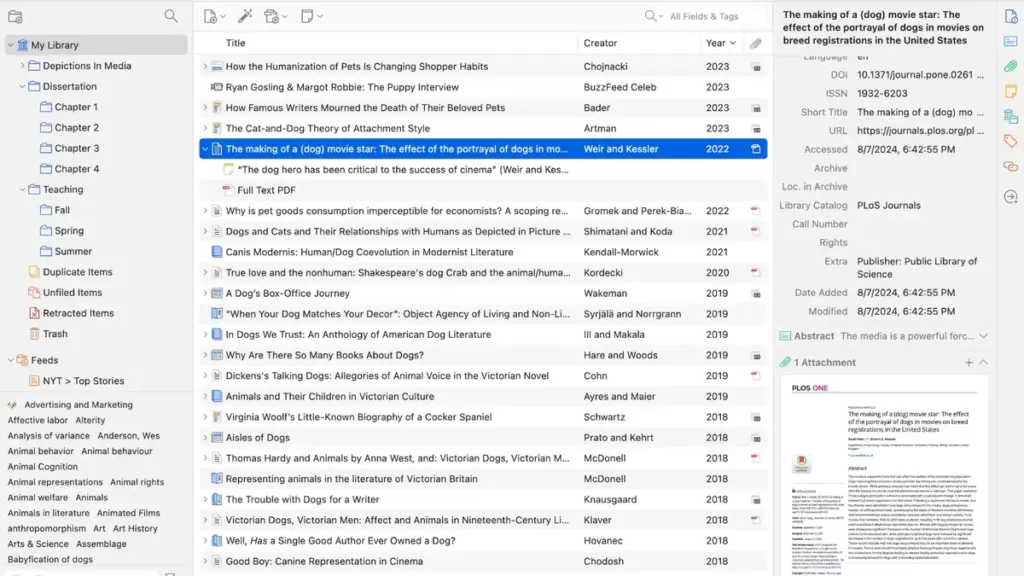Create a new item with the New Item icon

pyautogui.click(x=212, y=16)
